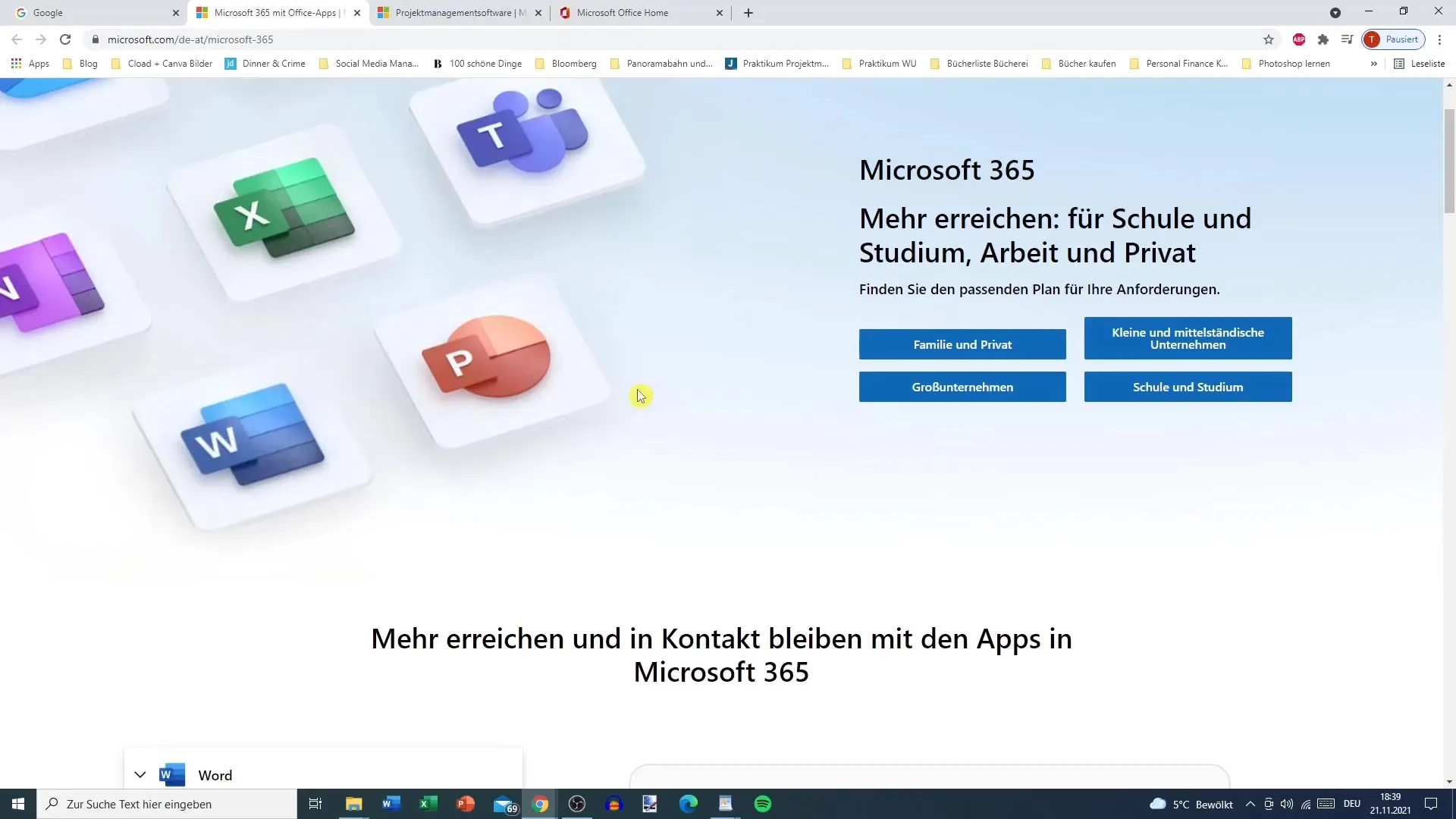Click the taskbar search field
Screen dimensions: 1456x819
(167, 804)
